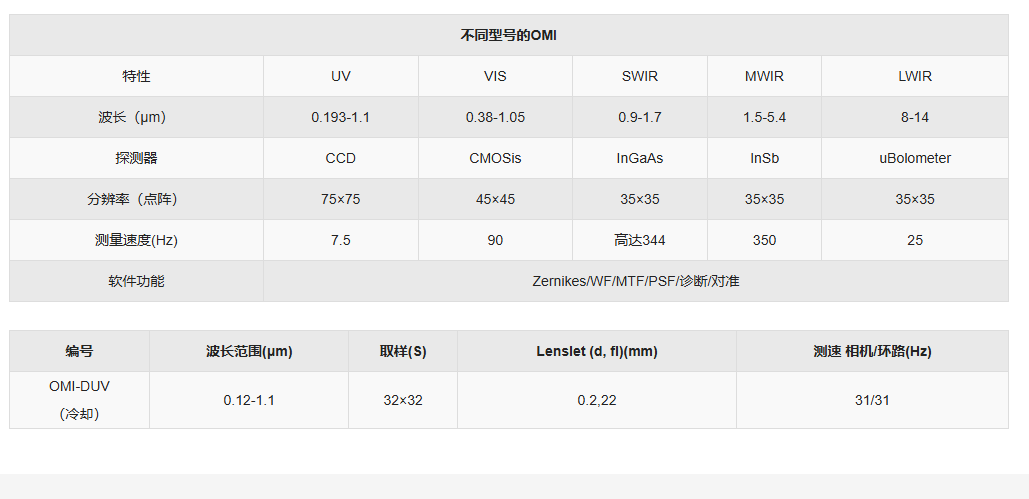
Task: Click the SWIR column header cell
Action: 640,76
